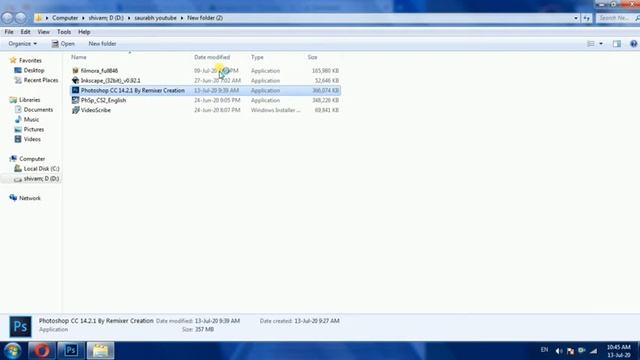Create a New folder from the toolbar
The width and height of the screenshot is (640, 360).
(102, 44)
